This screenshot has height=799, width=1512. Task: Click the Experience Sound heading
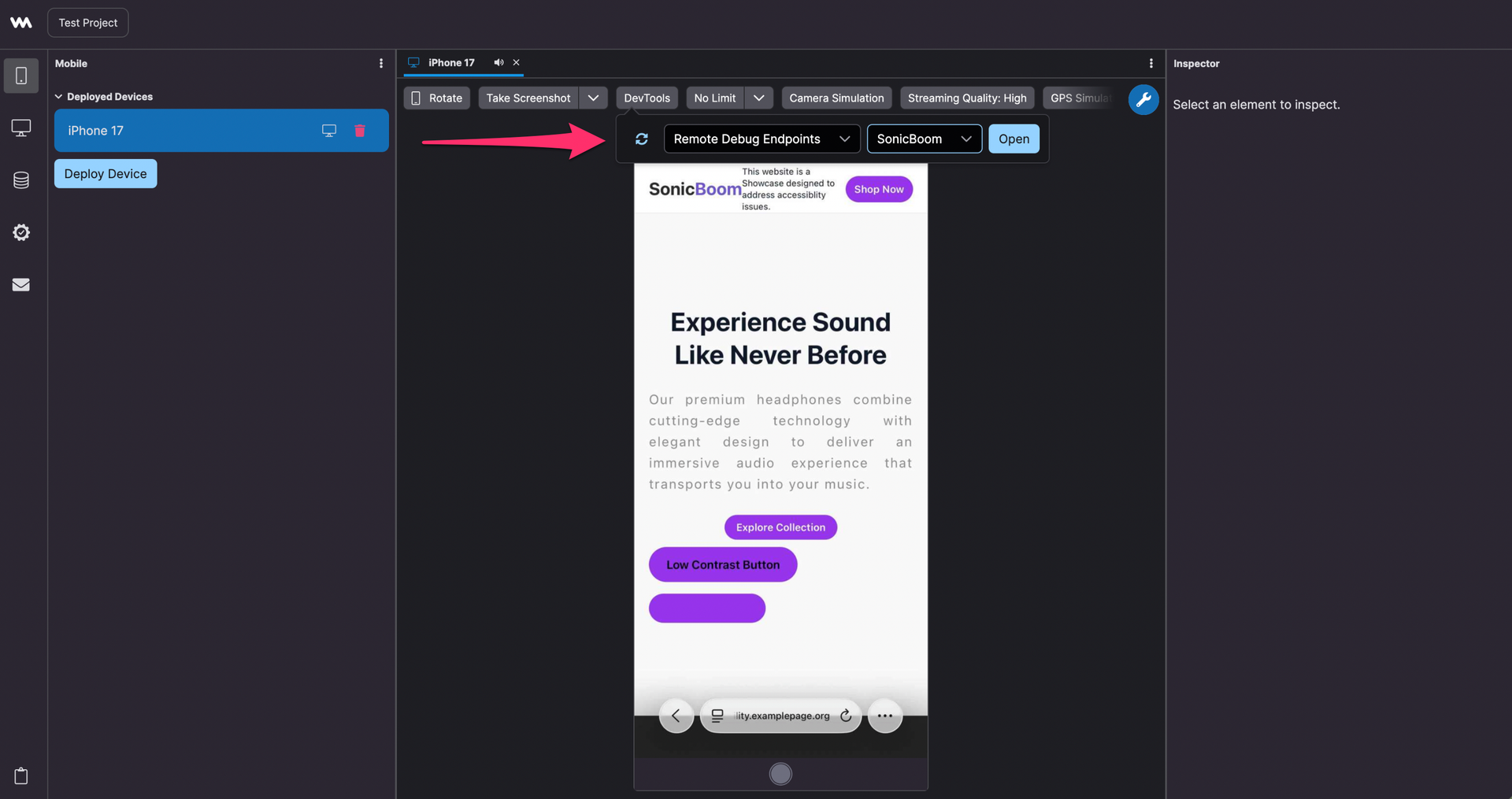click(x=780, y=338)
